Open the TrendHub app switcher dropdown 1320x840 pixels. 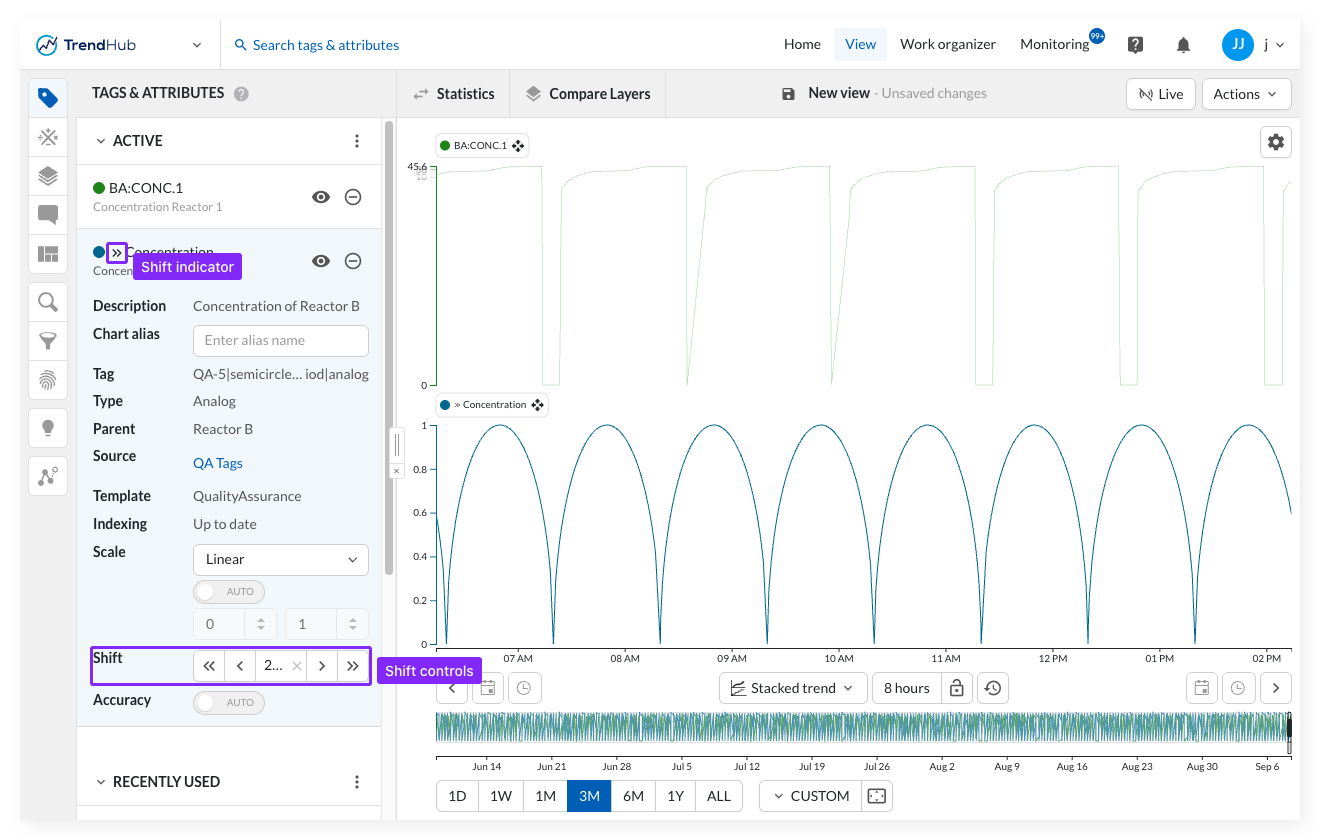pyautogui.click(x=197, y=45)
